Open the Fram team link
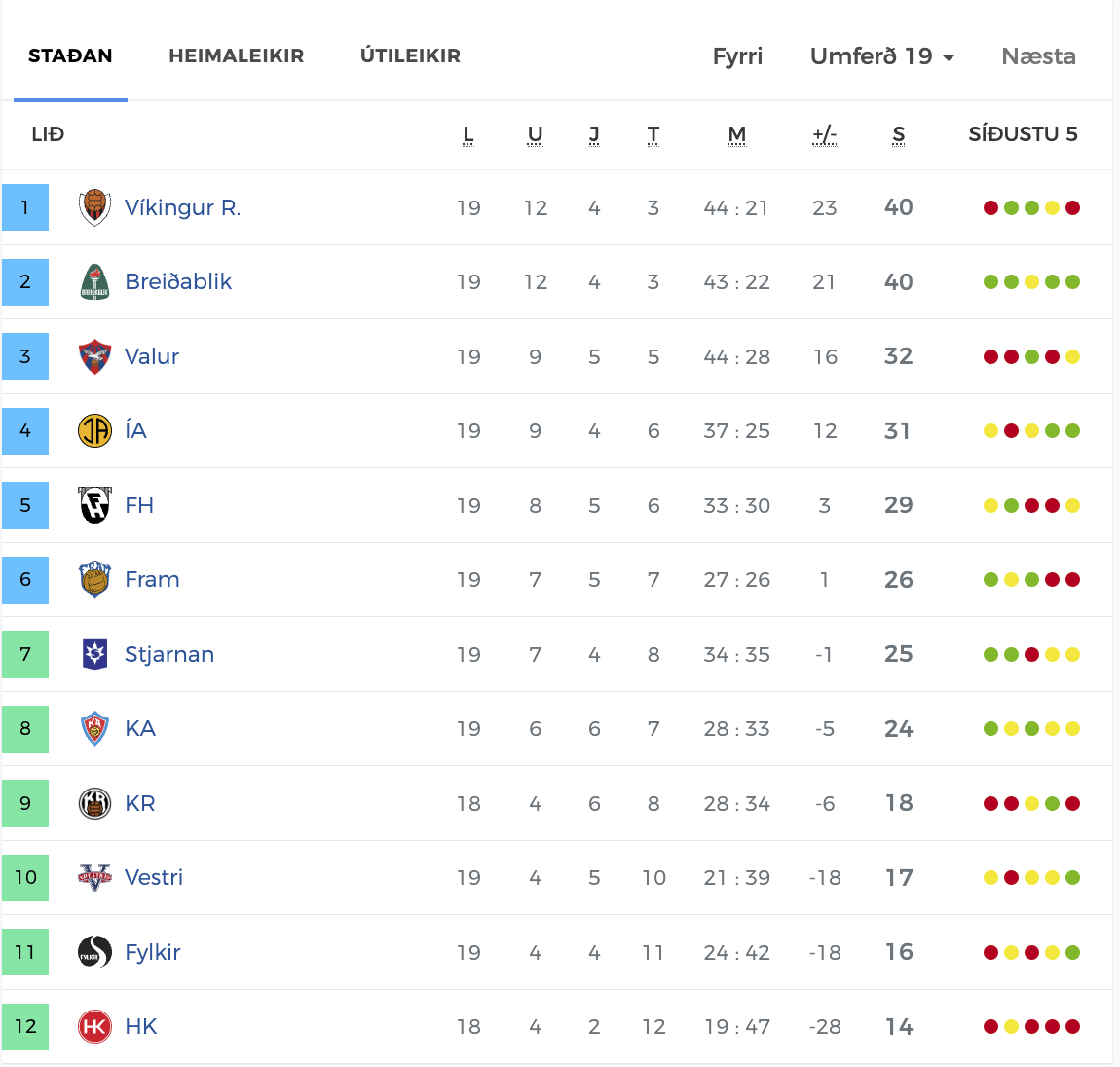The image size is (1120, 1067). click(x=152, y=579)
